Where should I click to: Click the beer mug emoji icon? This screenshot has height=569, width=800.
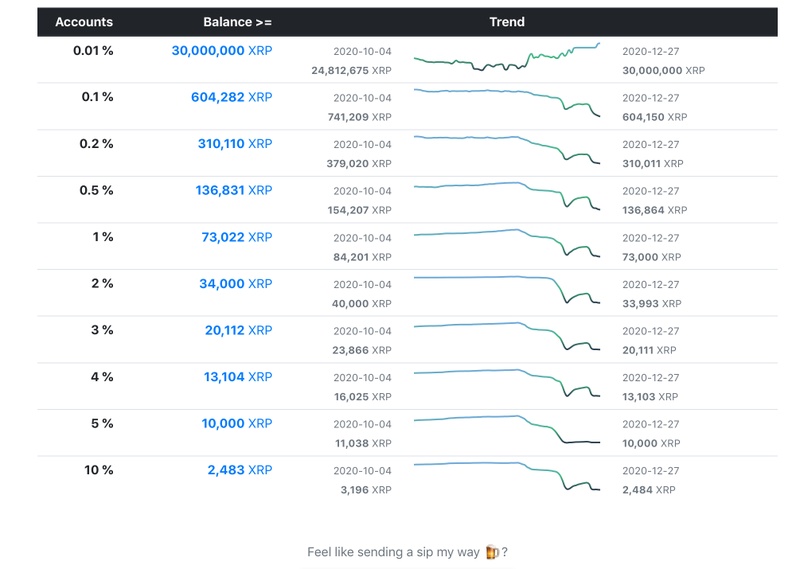[x=491, y=552]
